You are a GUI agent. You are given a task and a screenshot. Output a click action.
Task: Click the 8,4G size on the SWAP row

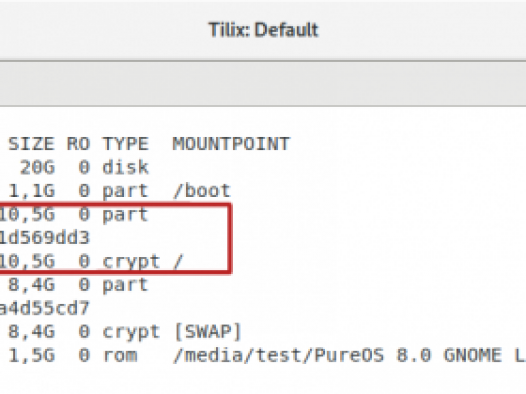pos(31,332)
